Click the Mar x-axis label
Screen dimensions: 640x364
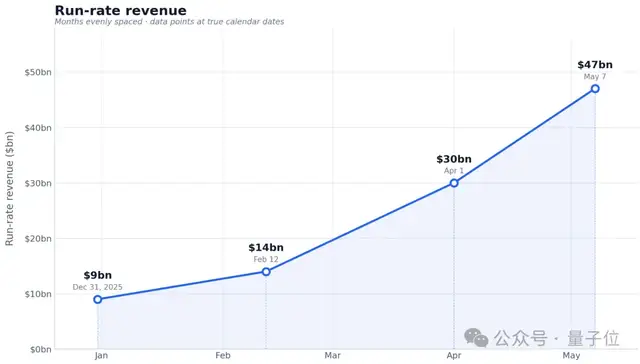coord(333,355)
